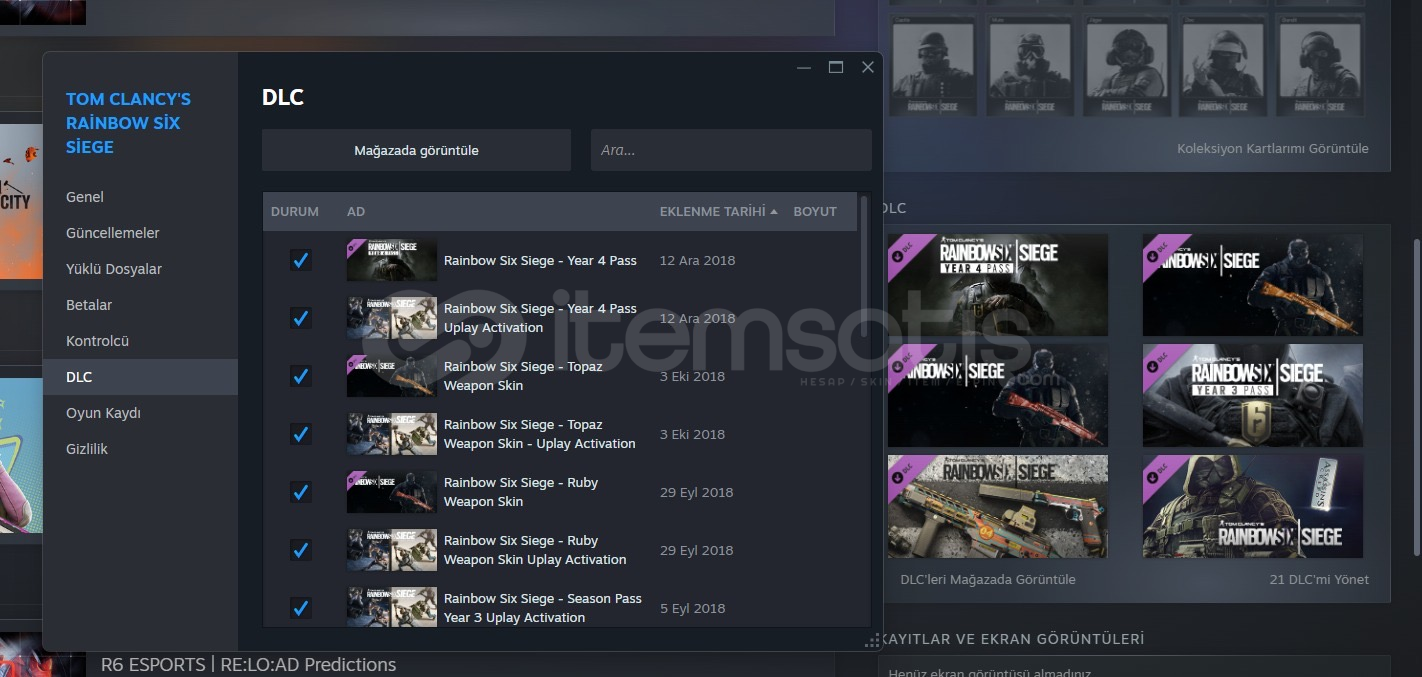Click the Ruby Weapon Skin Uplay Activation thumbnail
This screenshot has height=677, width=1422.
point(392,550)
